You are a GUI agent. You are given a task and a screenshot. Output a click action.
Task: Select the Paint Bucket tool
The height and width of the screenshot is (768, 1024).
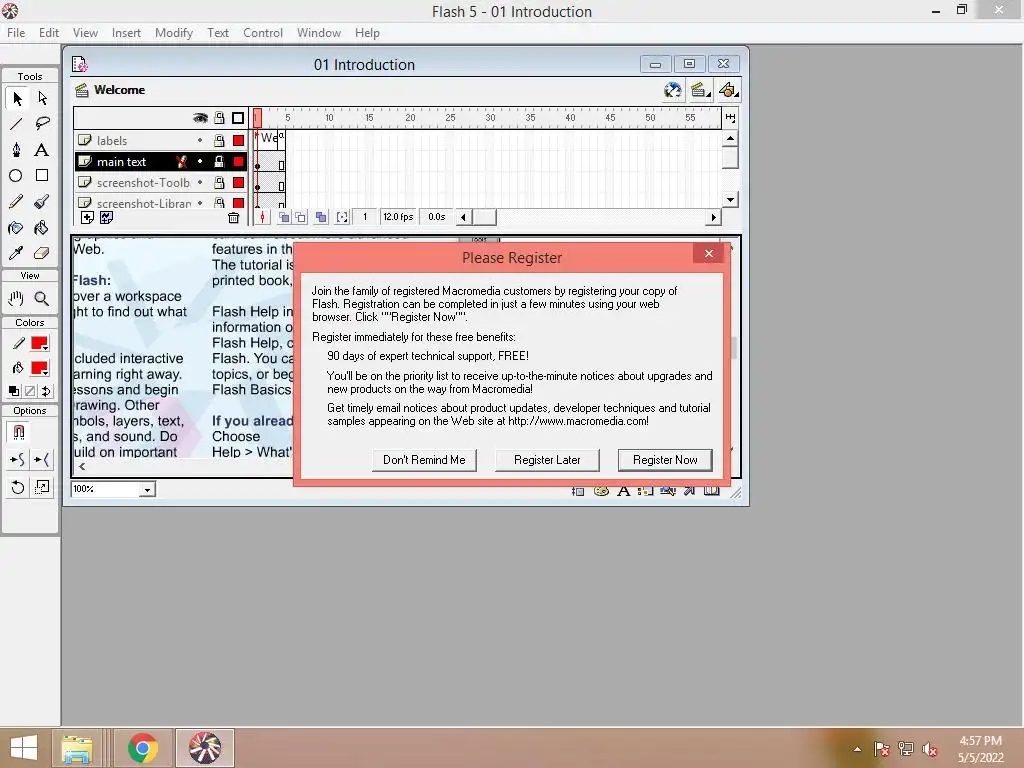click(42, 228)
